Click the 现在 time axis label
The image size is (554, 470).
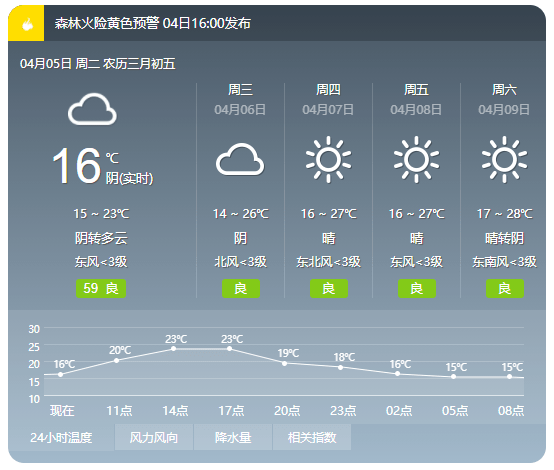click(x=62, y=411)
